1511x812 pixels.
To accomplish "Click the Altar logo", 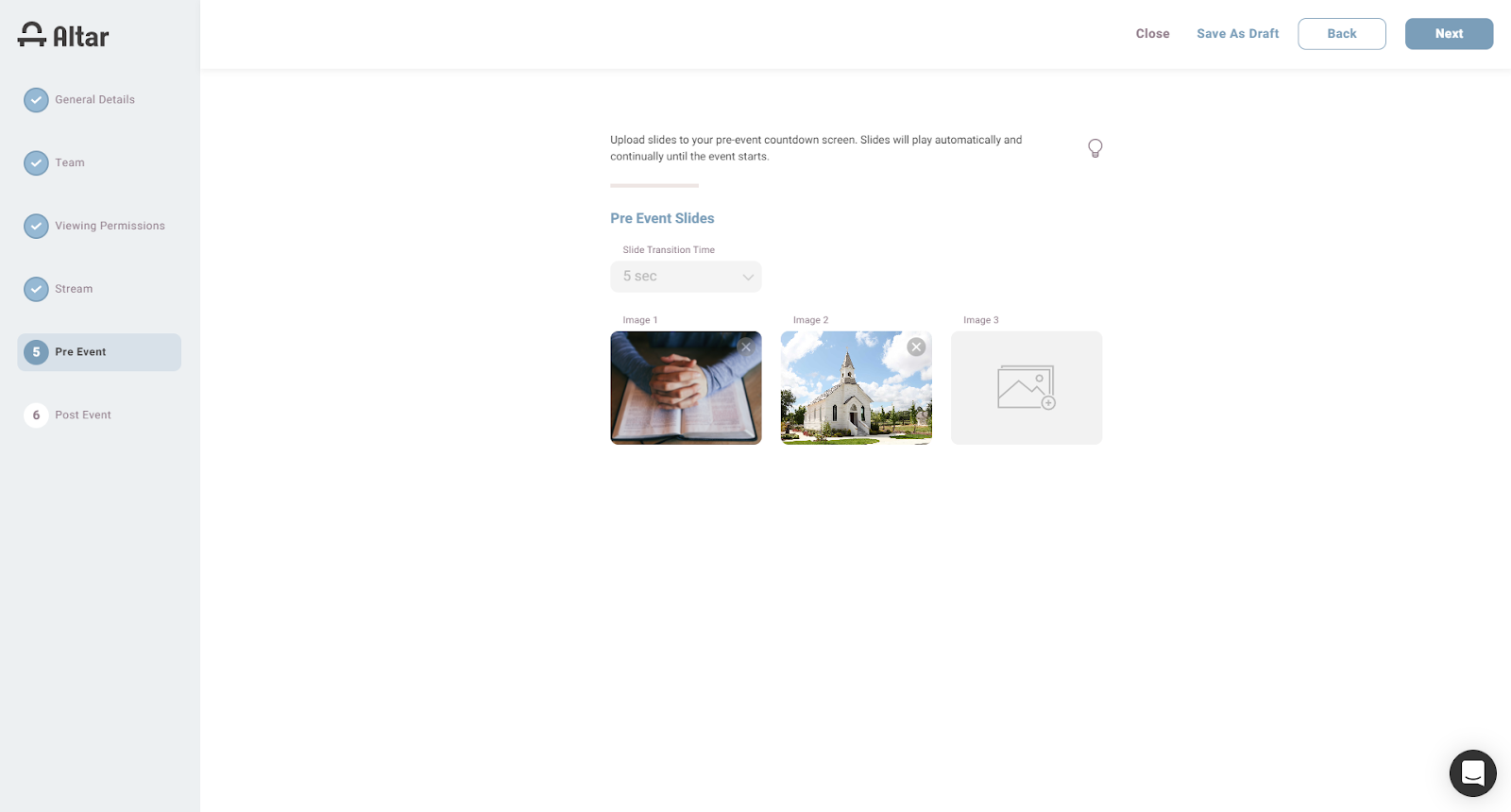I will point(63,36).
